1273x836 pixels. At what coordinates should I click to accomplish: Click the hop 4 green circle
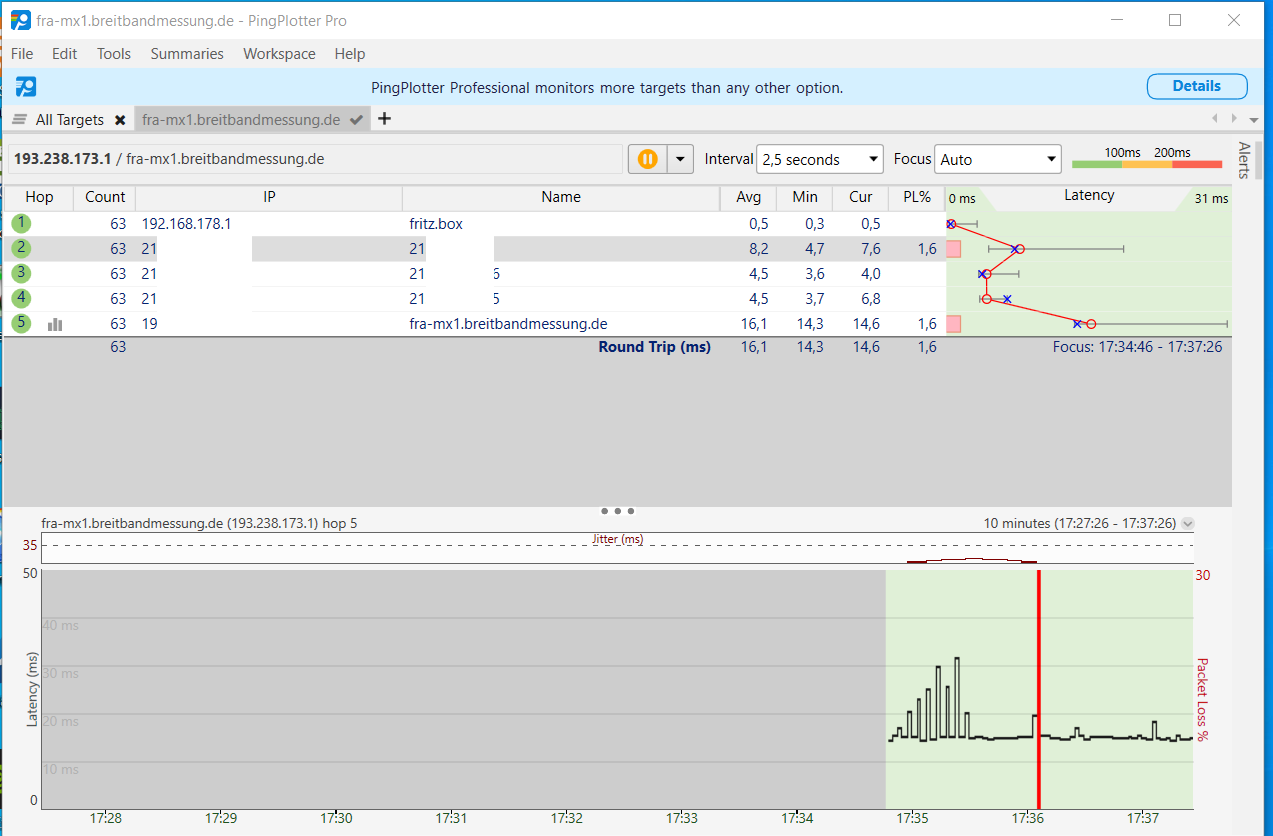pos(22,298)
